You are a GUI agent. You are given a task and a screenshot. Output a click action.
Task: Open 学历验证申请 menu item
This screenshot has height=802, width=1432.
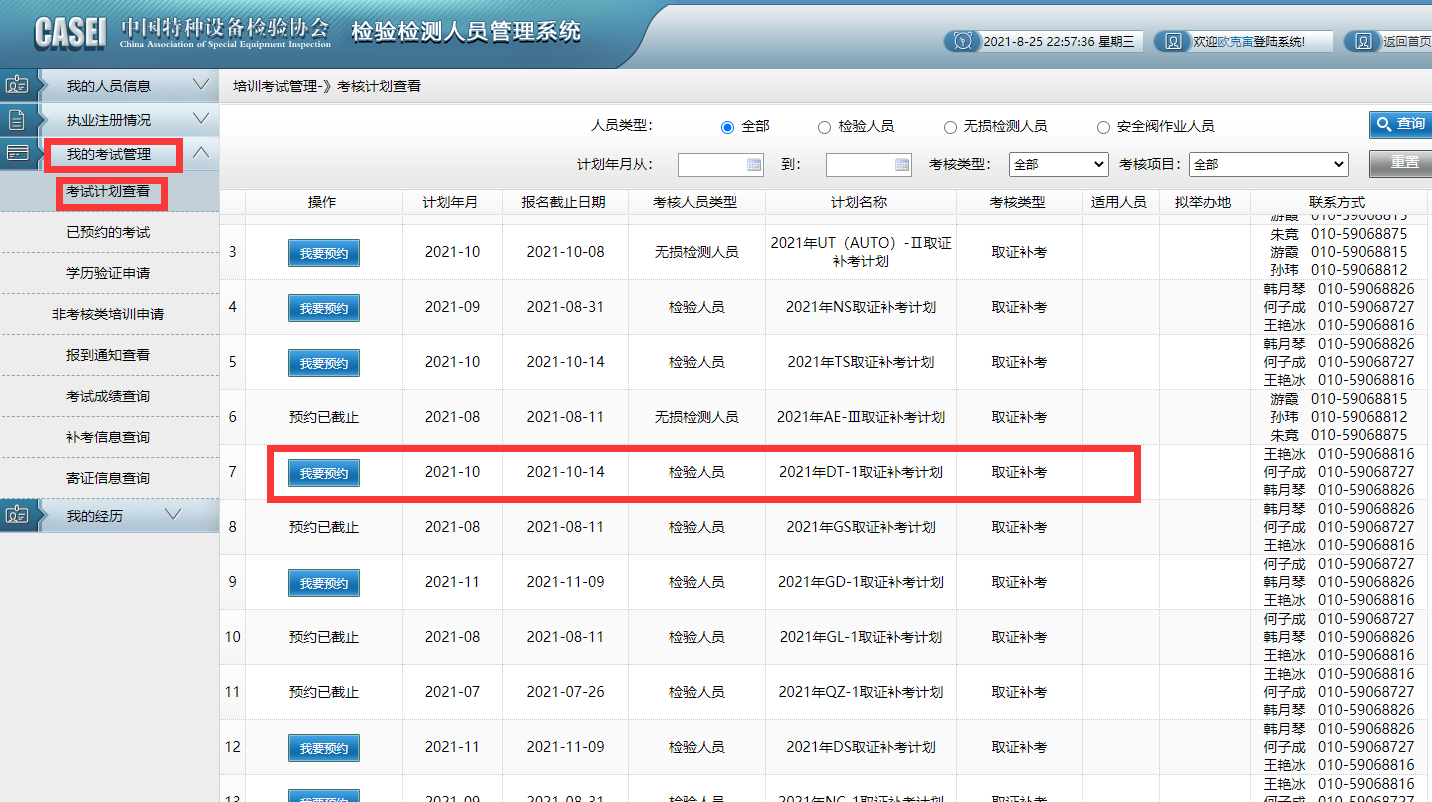pyautogui.click(x=108, y=273)
